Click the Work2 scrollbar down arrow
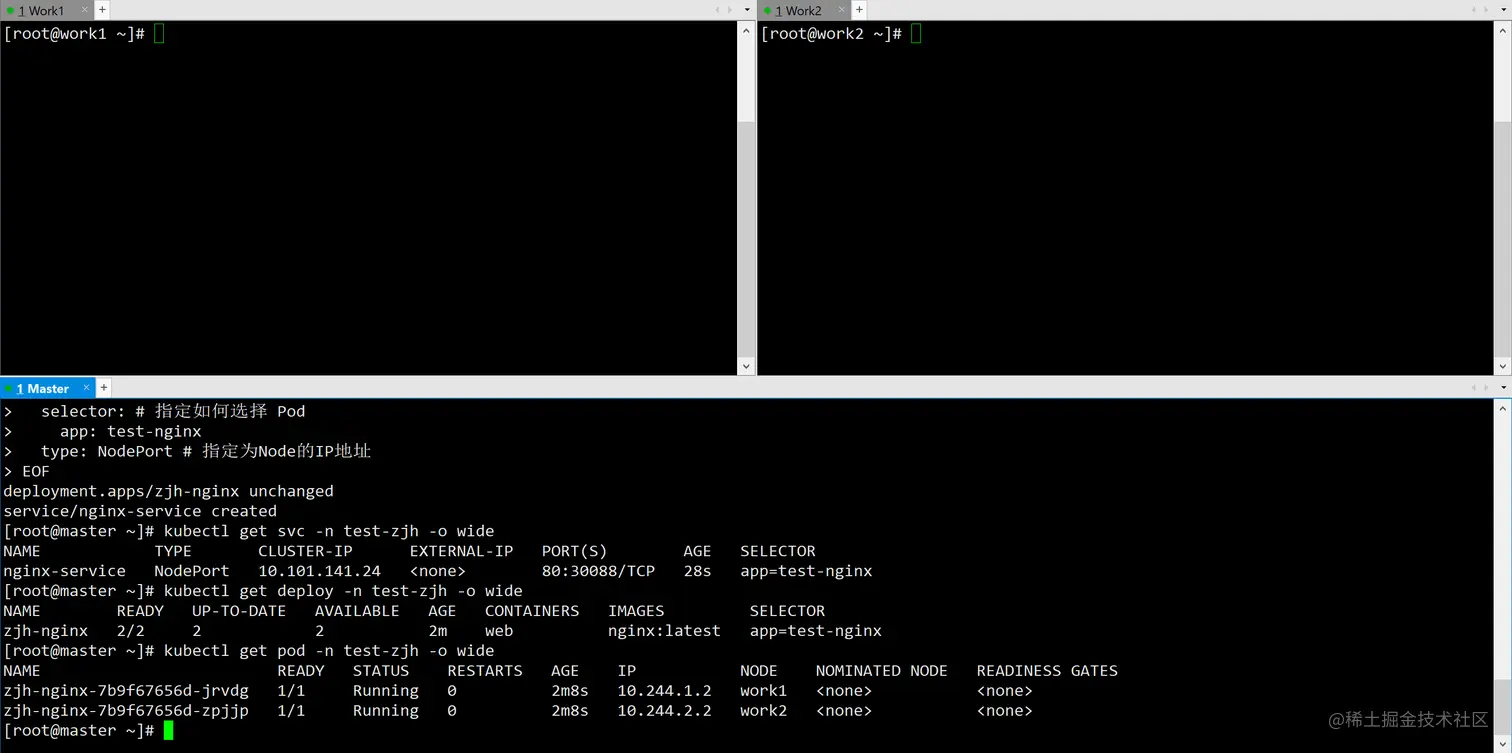The image size is (1512, 753). 1503,367
